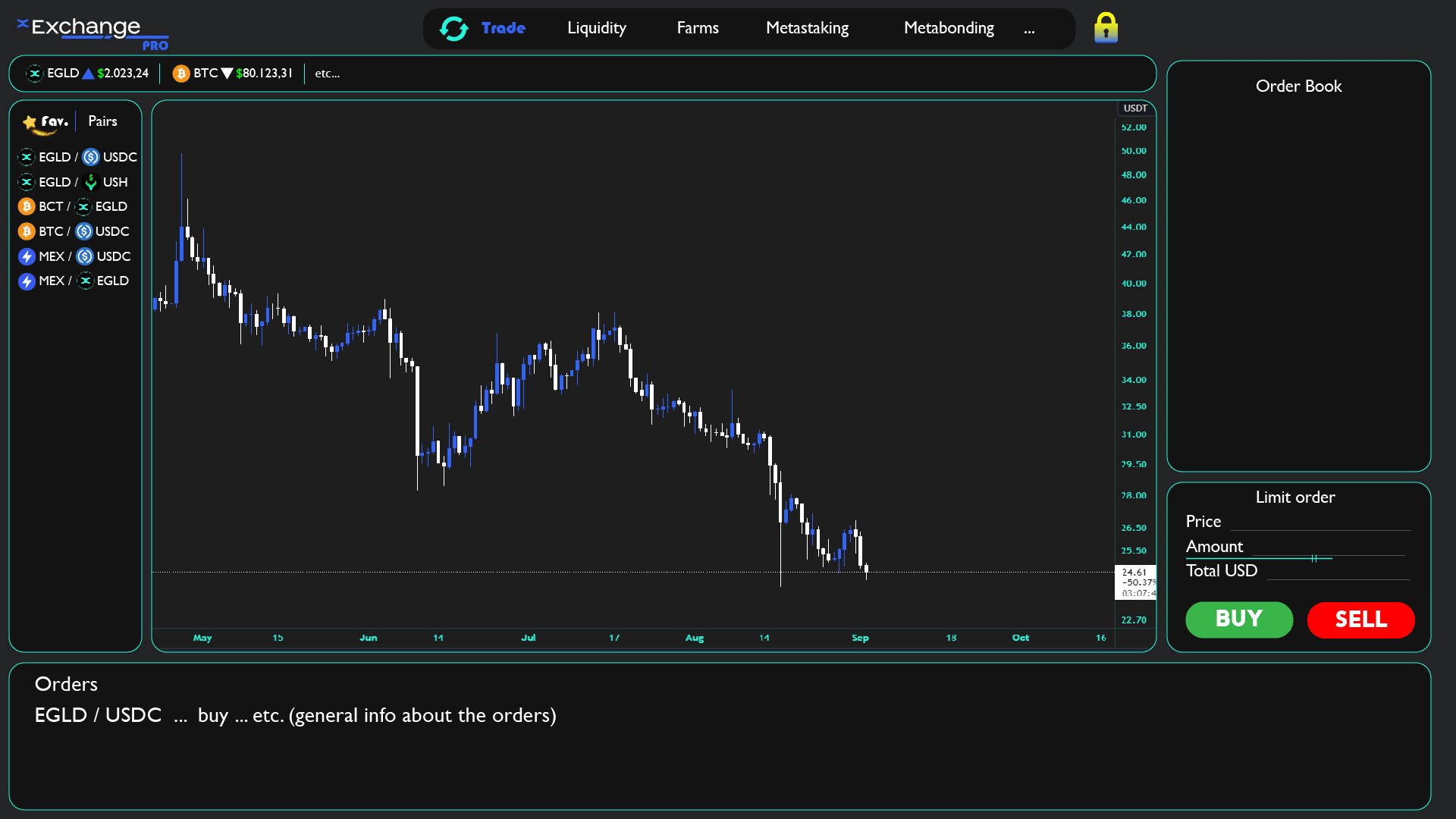Screen dimensions: 1456x819
Task: Click the USH icon in EGLD/USH pair
Action: pyautogui.click(x=91, y=182)
